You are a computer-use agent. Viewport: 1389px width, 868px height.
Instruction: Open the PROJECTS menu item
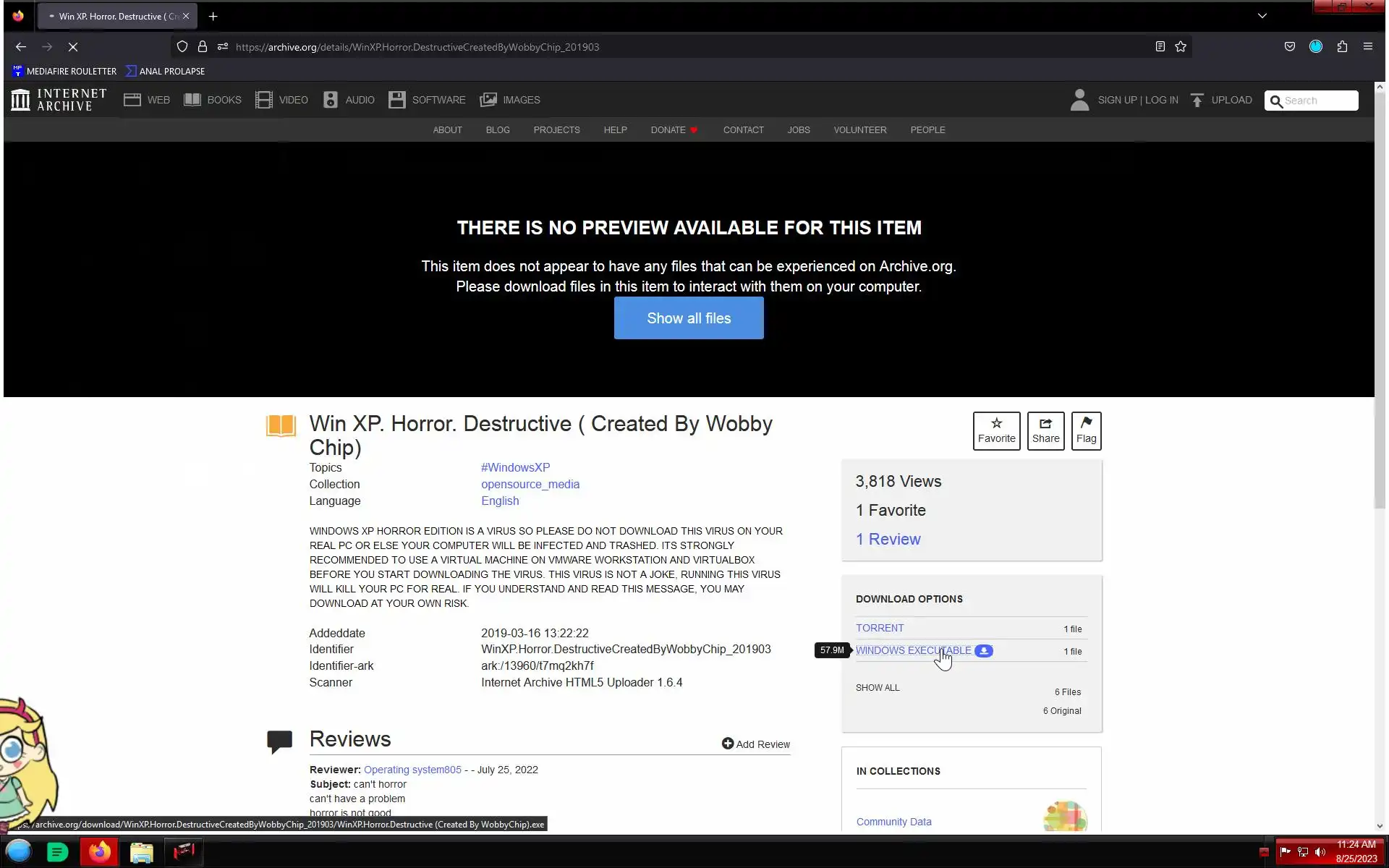tap(556, 130)
